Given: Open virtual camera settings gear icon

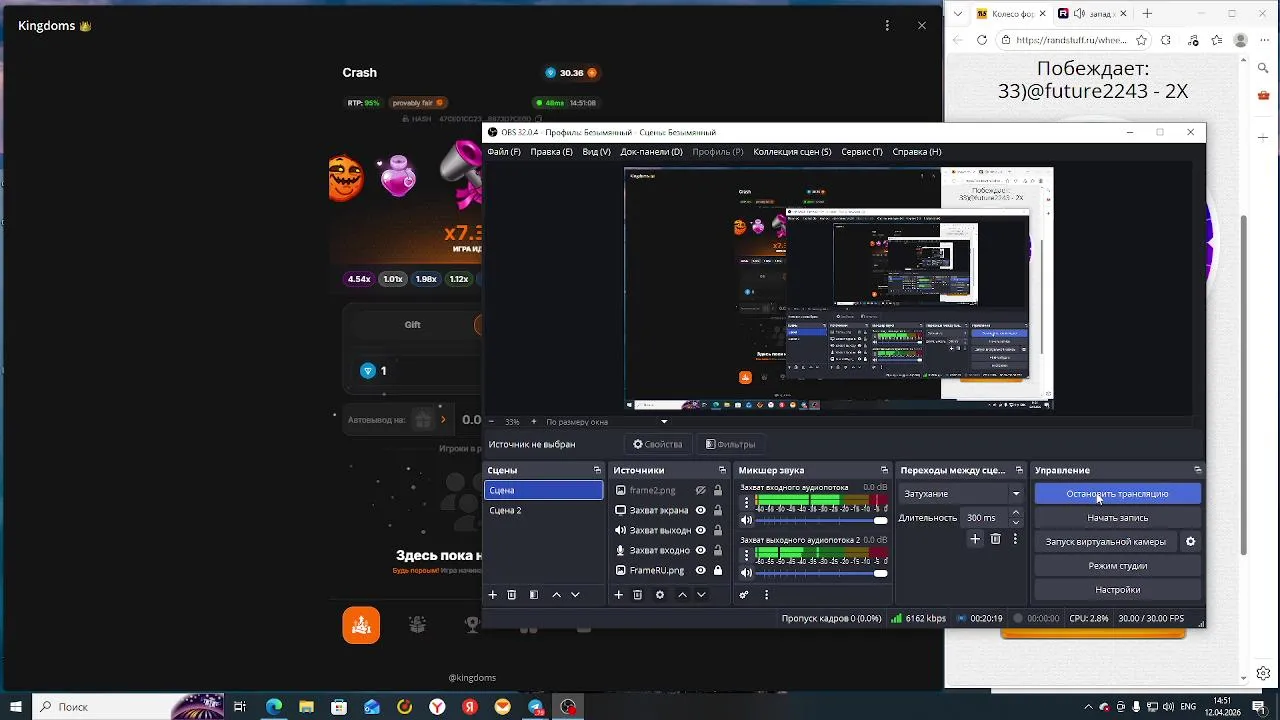Looking at the screenshot, I should click(x=1190, y=542).
